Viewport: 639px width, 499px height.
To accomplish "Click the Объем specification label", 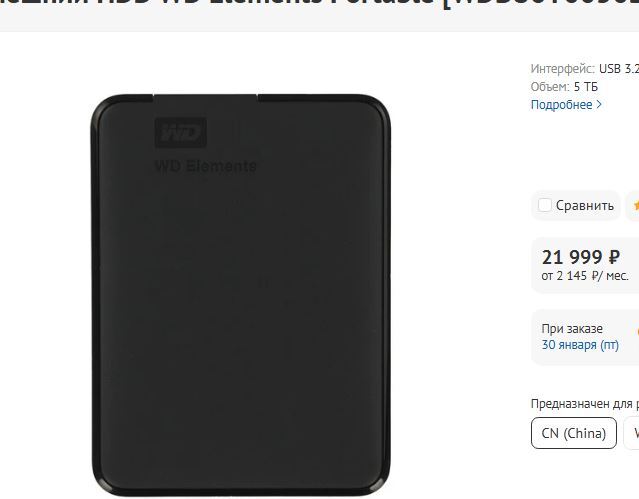I will 550,86.
